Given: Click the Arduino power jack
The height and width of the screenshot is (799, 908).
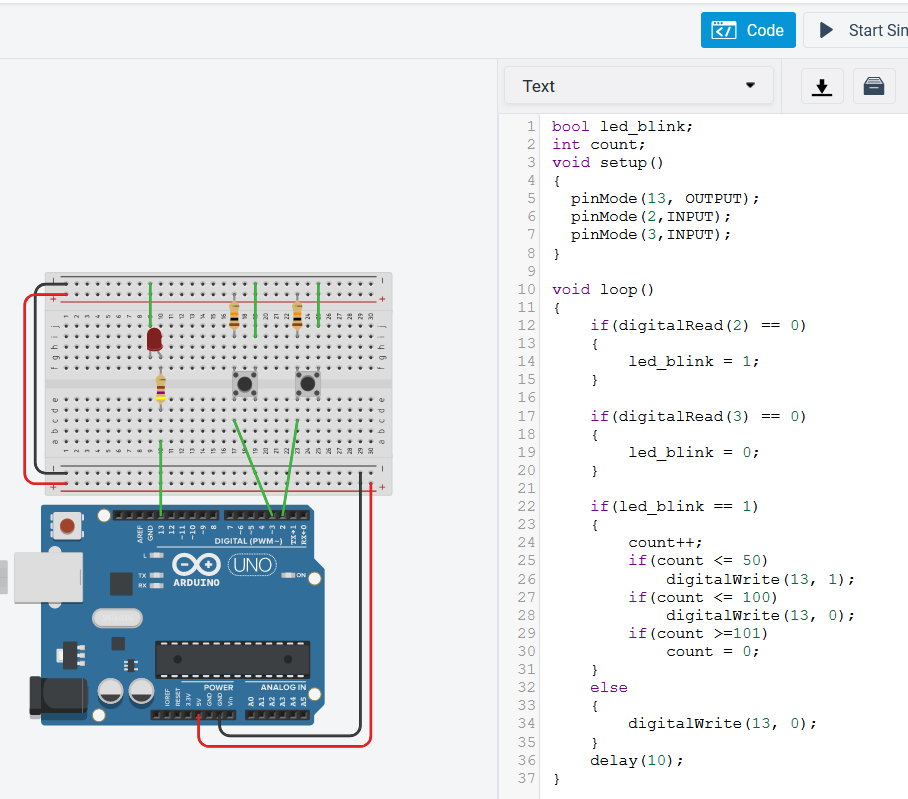Looking at the screenshot, I should point(58,697).
